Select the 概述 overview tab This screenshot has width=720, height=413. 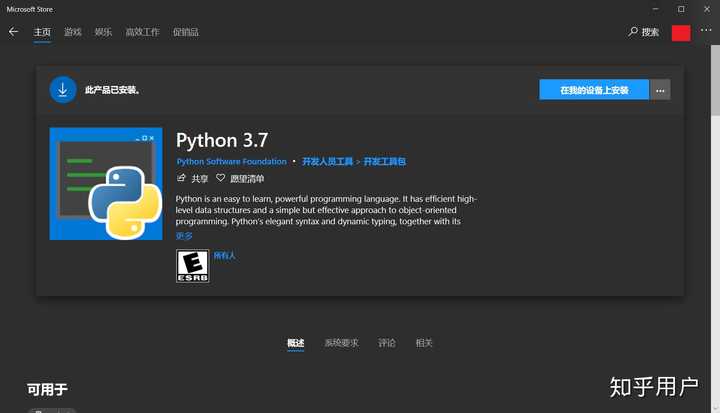[x=296, y=343]
